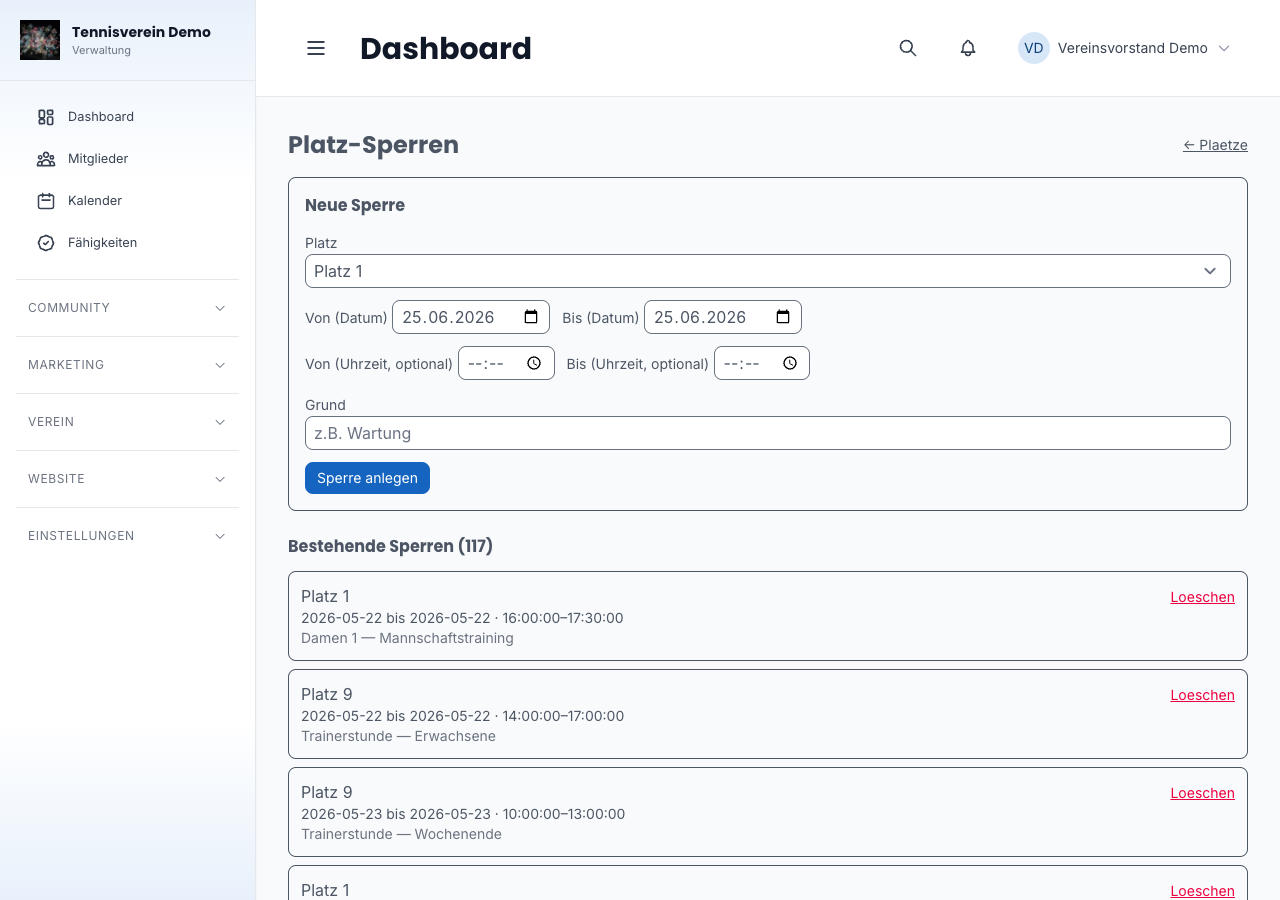Delete the Trainerstunde Erwachsene block

(x=1202, y=695)
